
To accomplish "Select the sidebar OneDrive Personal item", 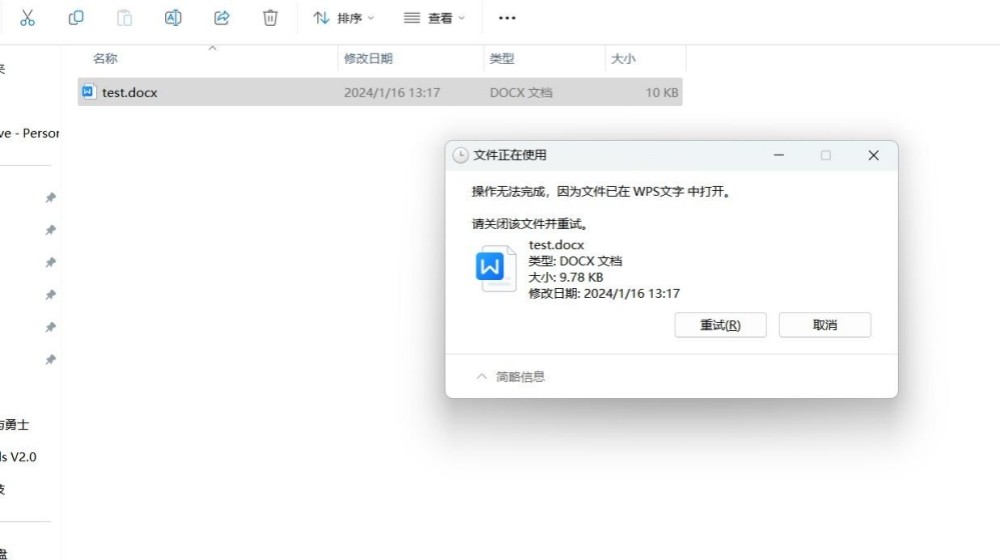I will point(29,133).
